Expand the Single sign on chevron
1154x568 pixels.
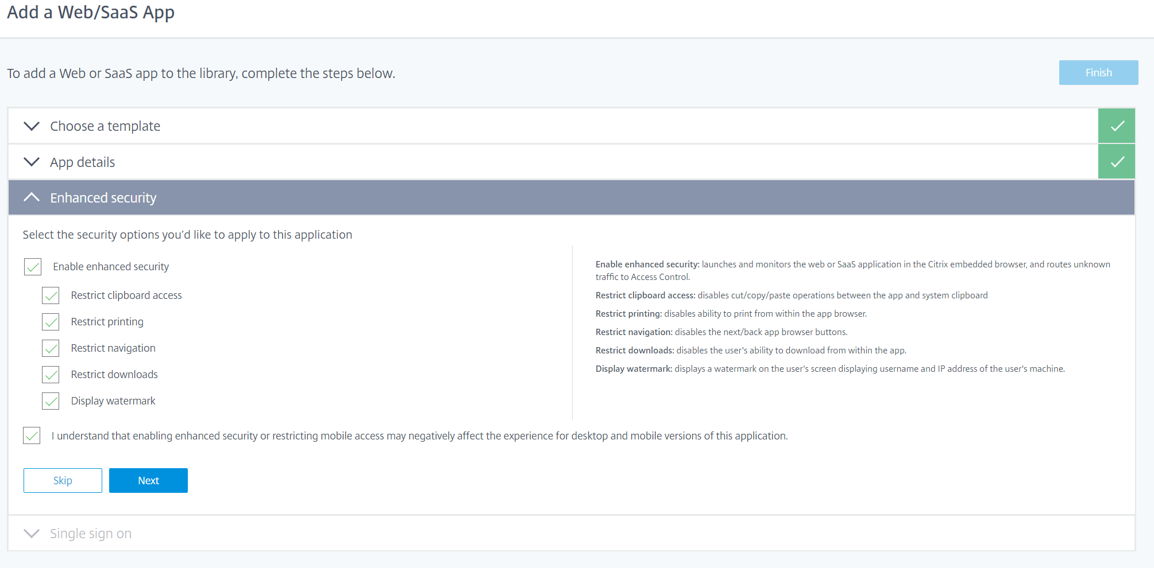click(31, 534)
